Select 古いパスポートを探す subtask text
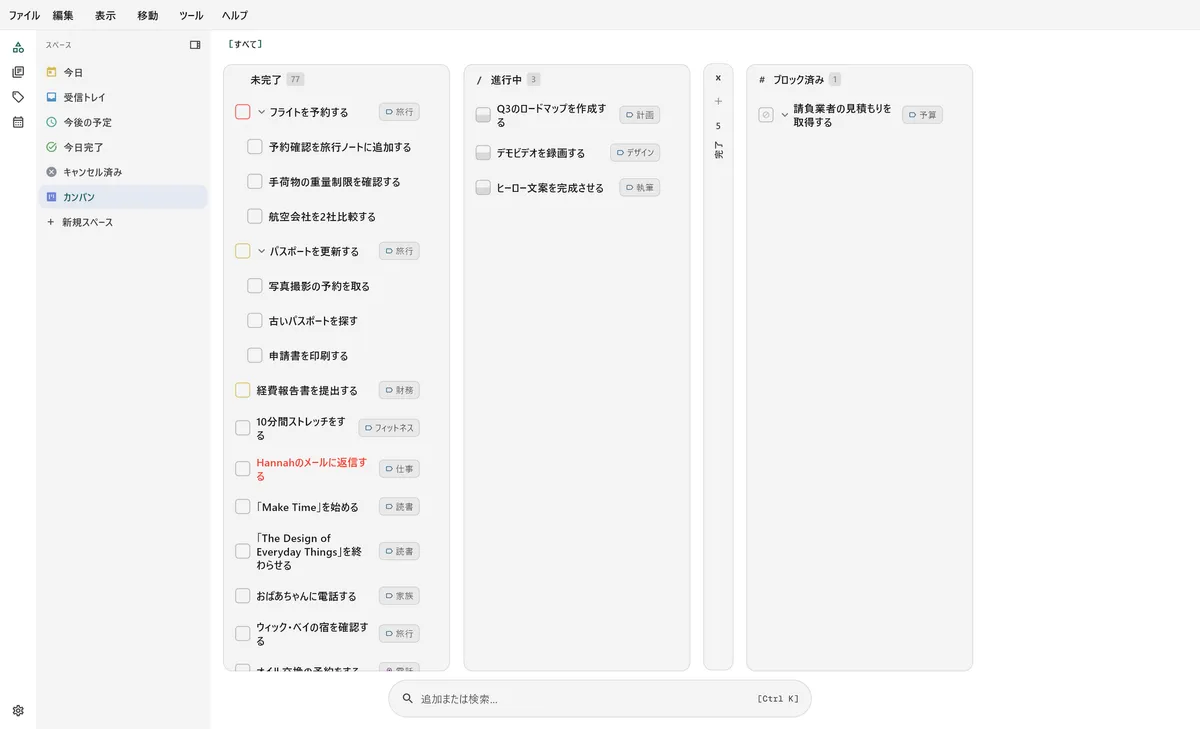This screenshot has height=729, width=1200. 313,321
